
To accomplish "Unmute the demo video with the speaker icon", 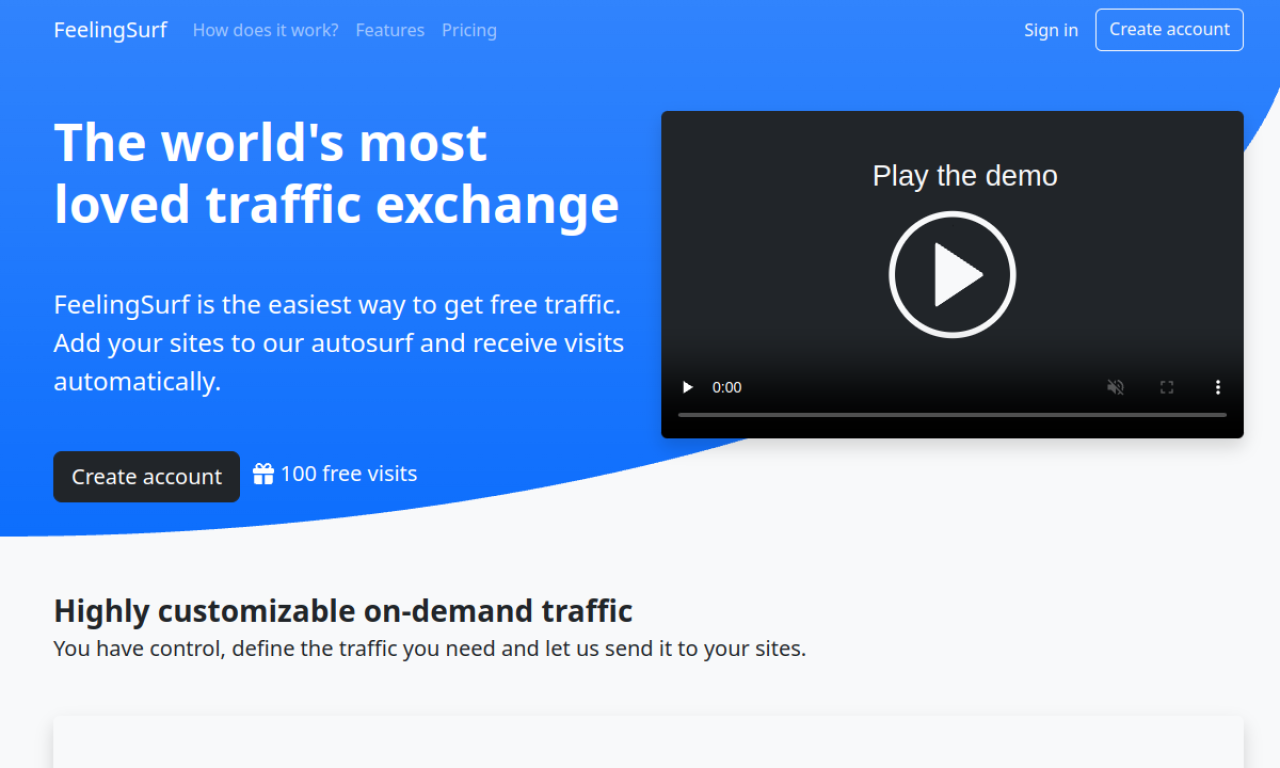I will pyautogui.click(x=1116, y=387).
